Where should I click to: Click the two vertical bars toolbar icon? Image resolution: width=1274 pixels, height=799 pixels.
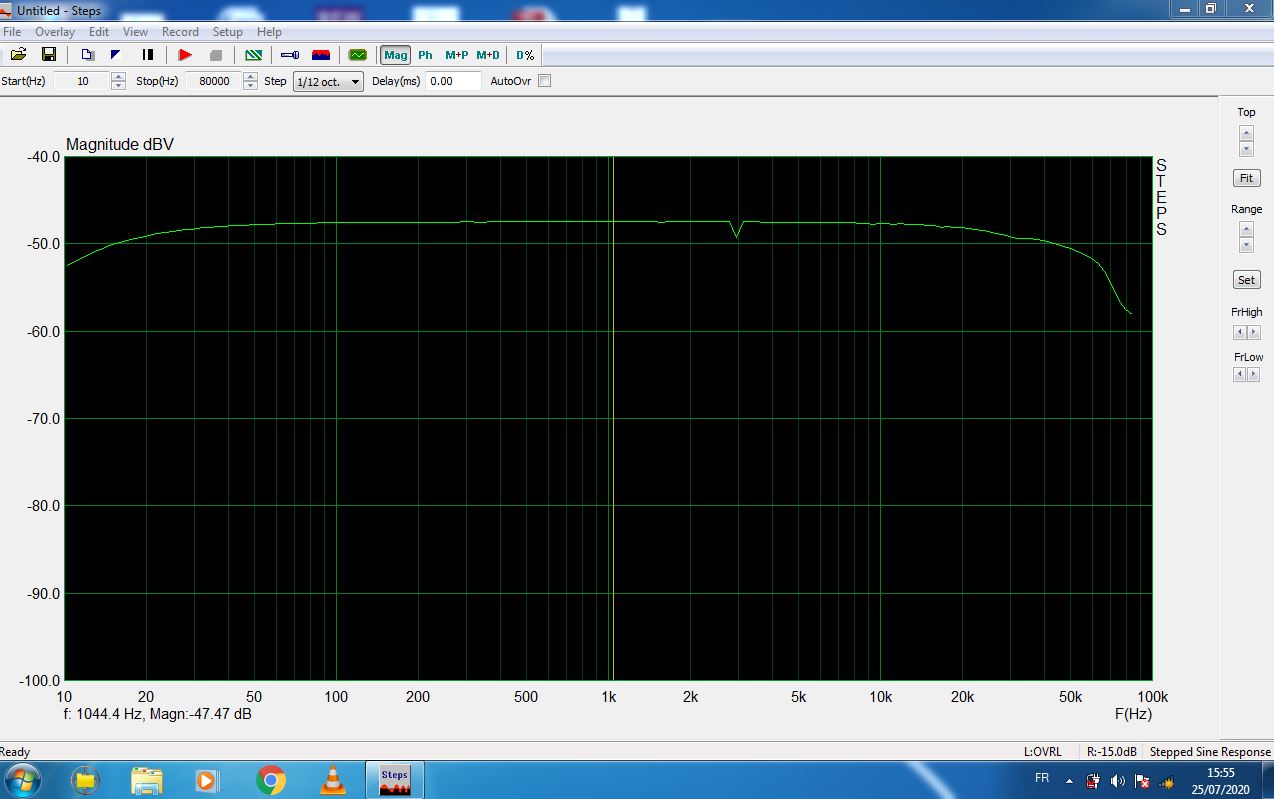[148, 55]
